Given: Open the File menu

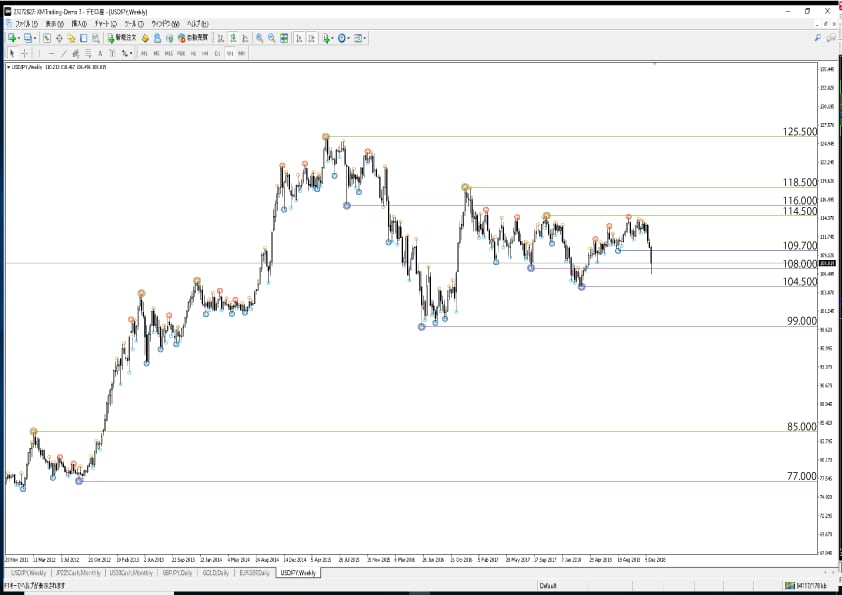Looking at the screenshot, I should [x=26, y=24].
